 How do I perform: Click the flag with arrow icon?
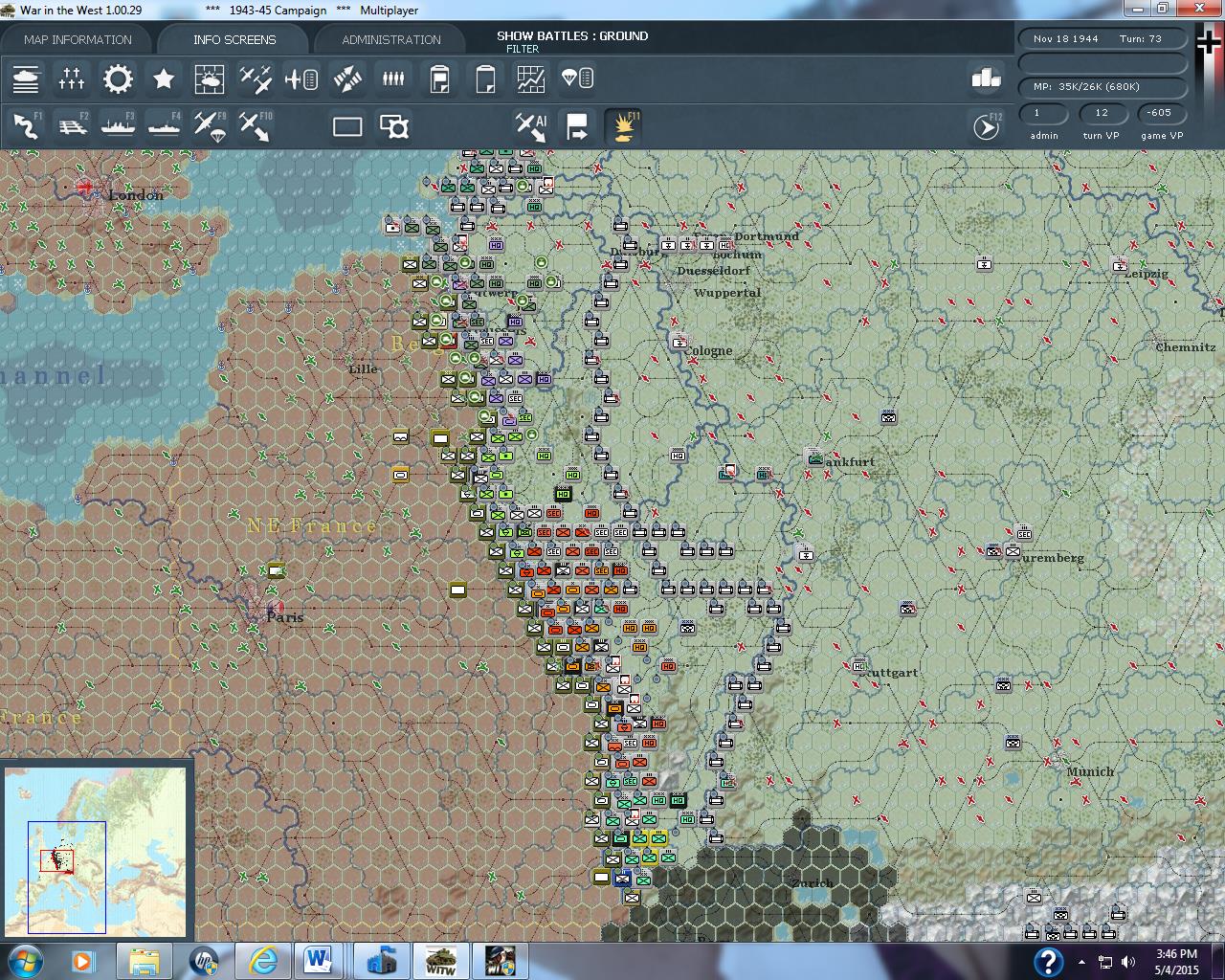click(577, 125)
